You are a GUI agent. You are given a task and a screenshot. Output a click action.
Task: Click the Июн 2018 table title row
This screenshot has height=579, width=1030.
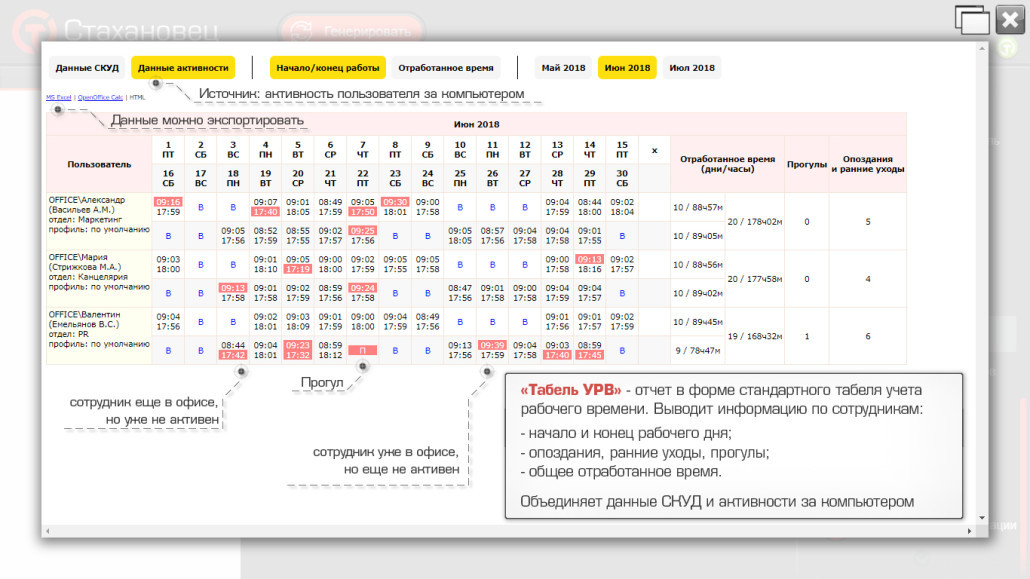(476, 124)
